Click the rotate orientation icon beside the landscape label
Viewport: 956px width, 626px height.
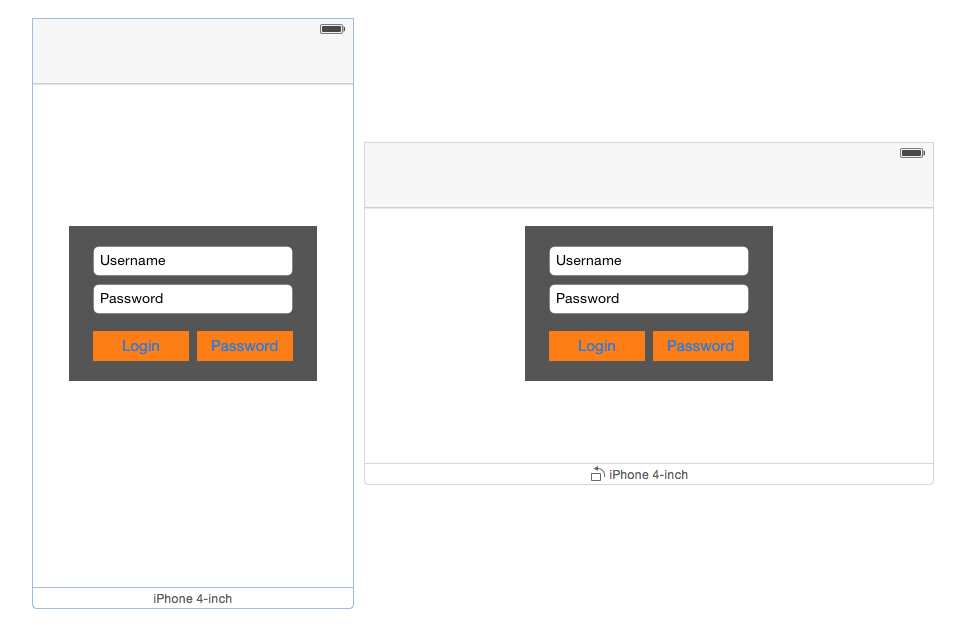point(597,474)
